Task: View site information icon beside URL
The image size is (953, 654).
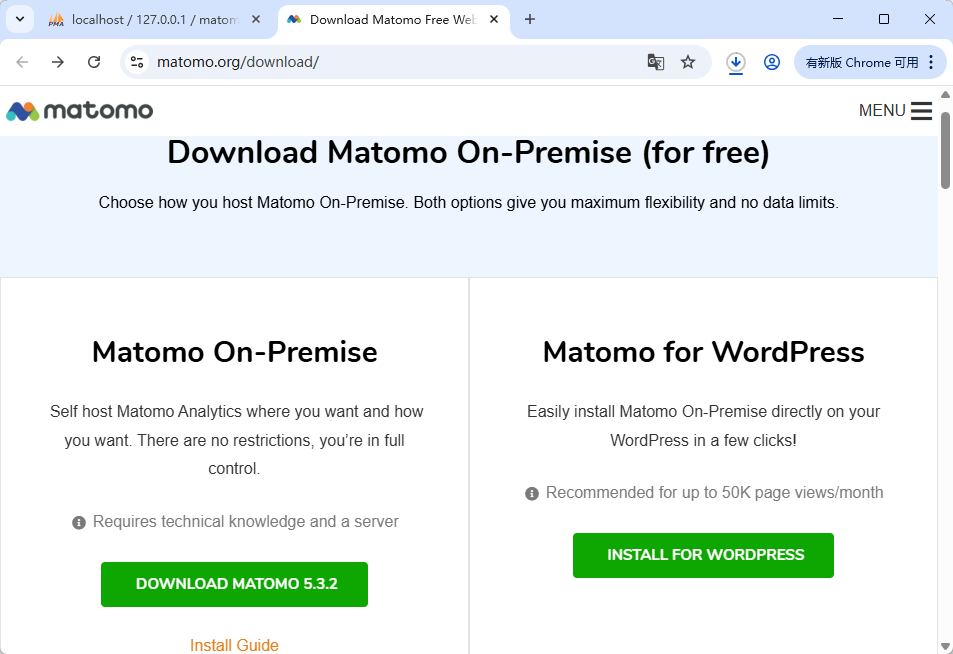Action: tap(137, 62)
